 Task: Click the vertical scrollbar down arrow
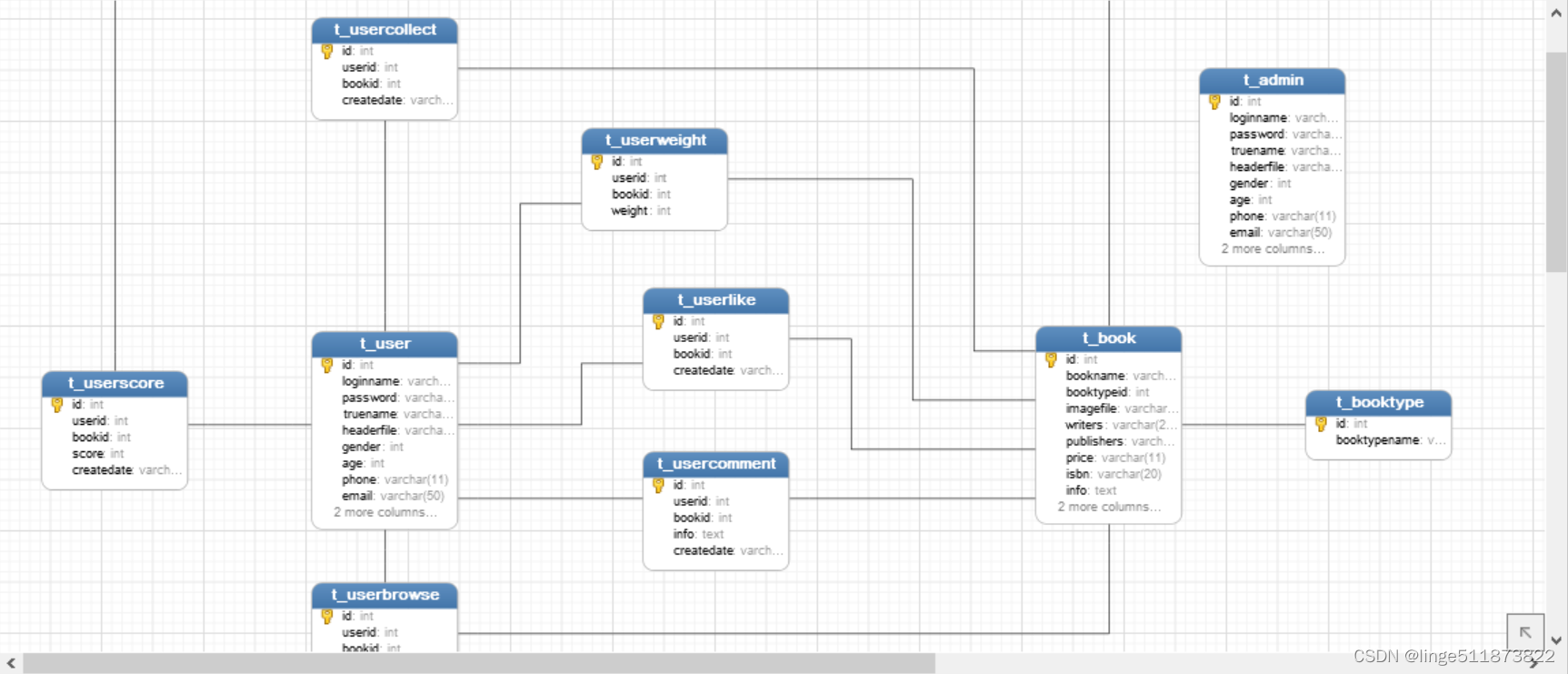pos(1556,640)
